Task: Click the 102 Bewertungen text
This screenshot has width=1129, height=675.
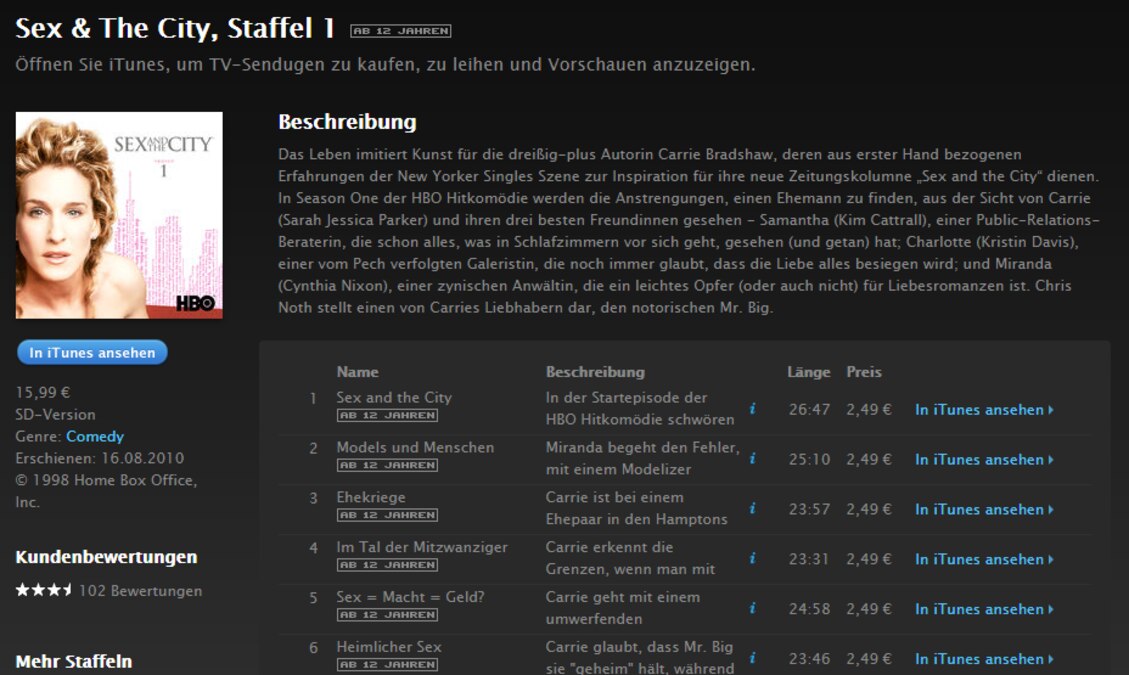Action: coord(140,591)
